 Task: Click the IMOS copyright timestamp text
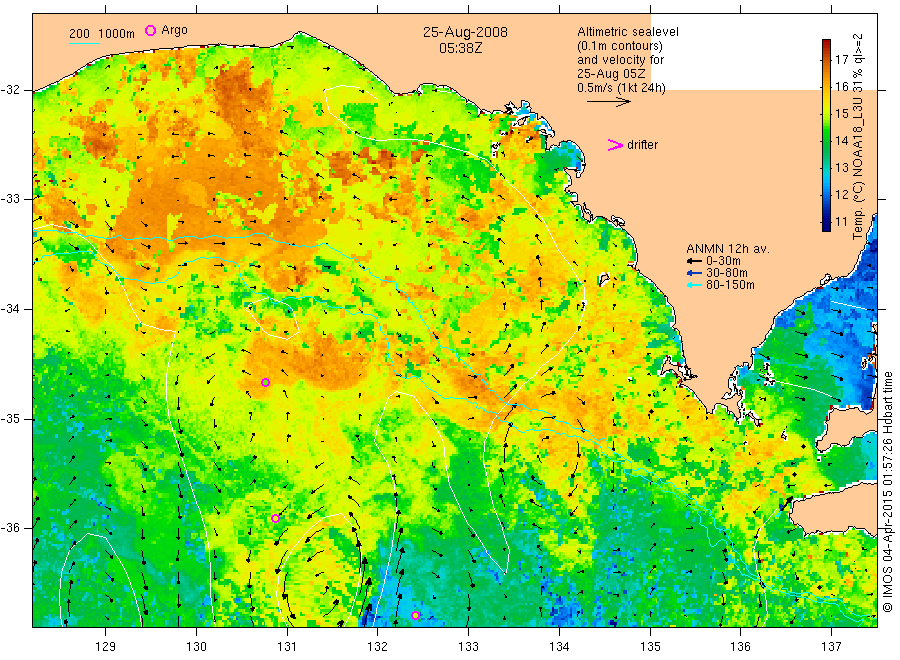click(x=888, y=491)
